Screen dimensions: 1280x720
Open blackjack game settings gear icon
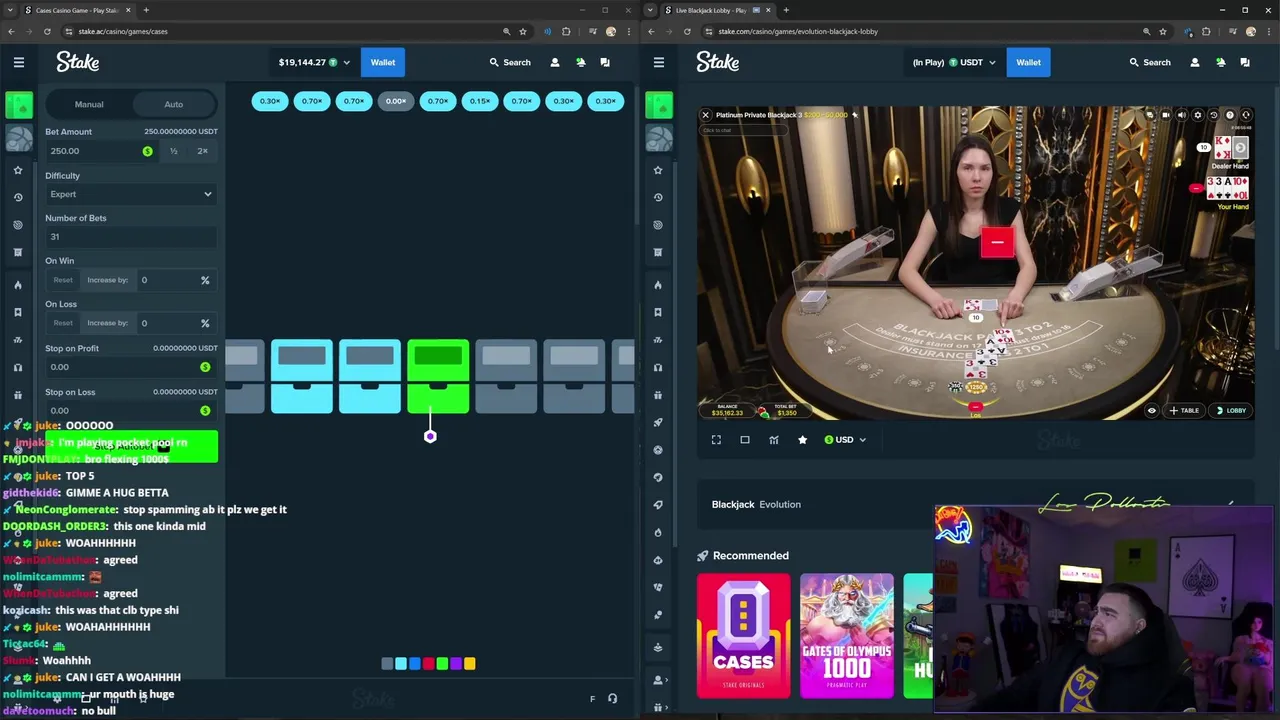coord(1198,115)
